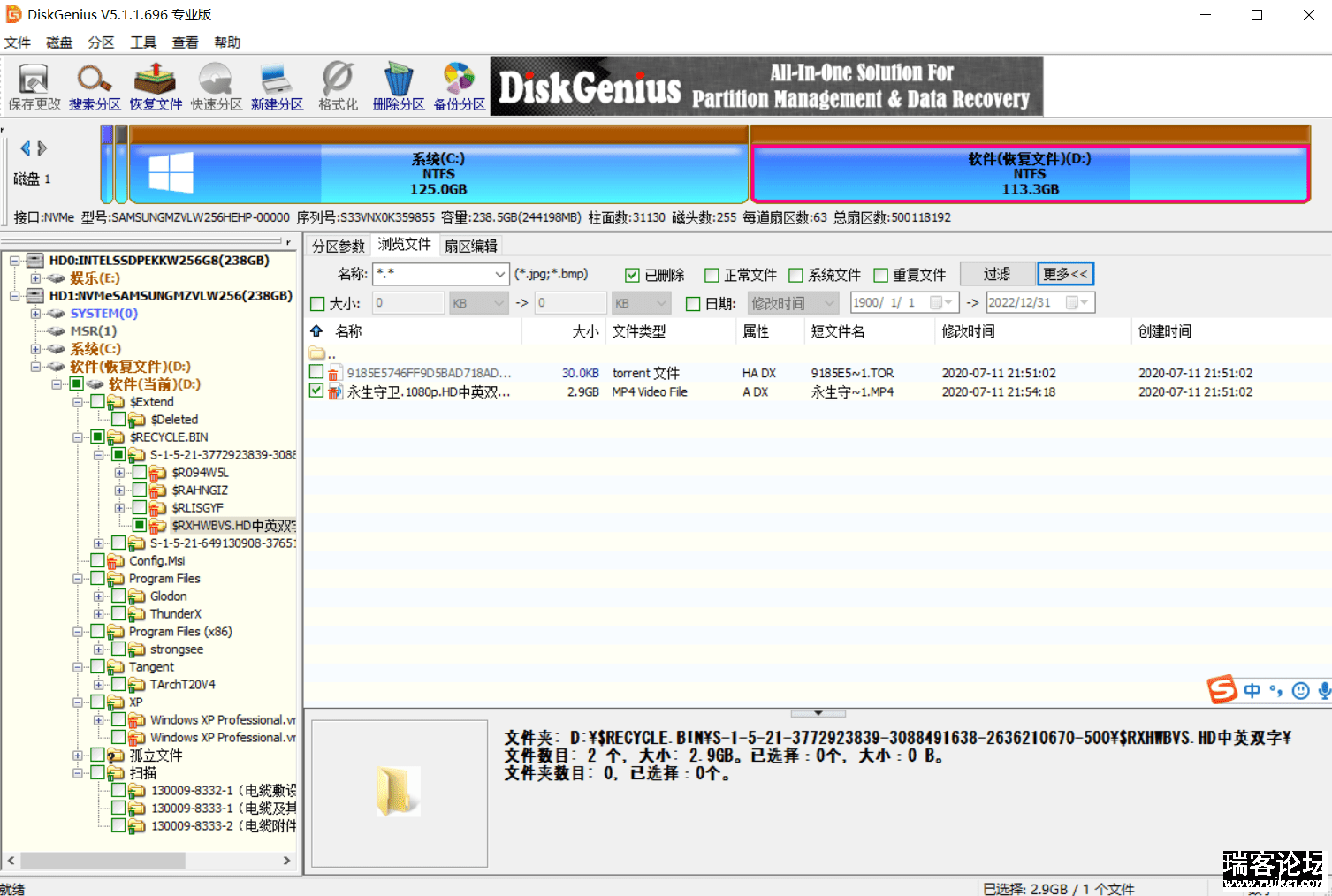The image size is (1332, 896).
Task: Open the 备份分区 backup partition tool
Action: click(459, 87)
